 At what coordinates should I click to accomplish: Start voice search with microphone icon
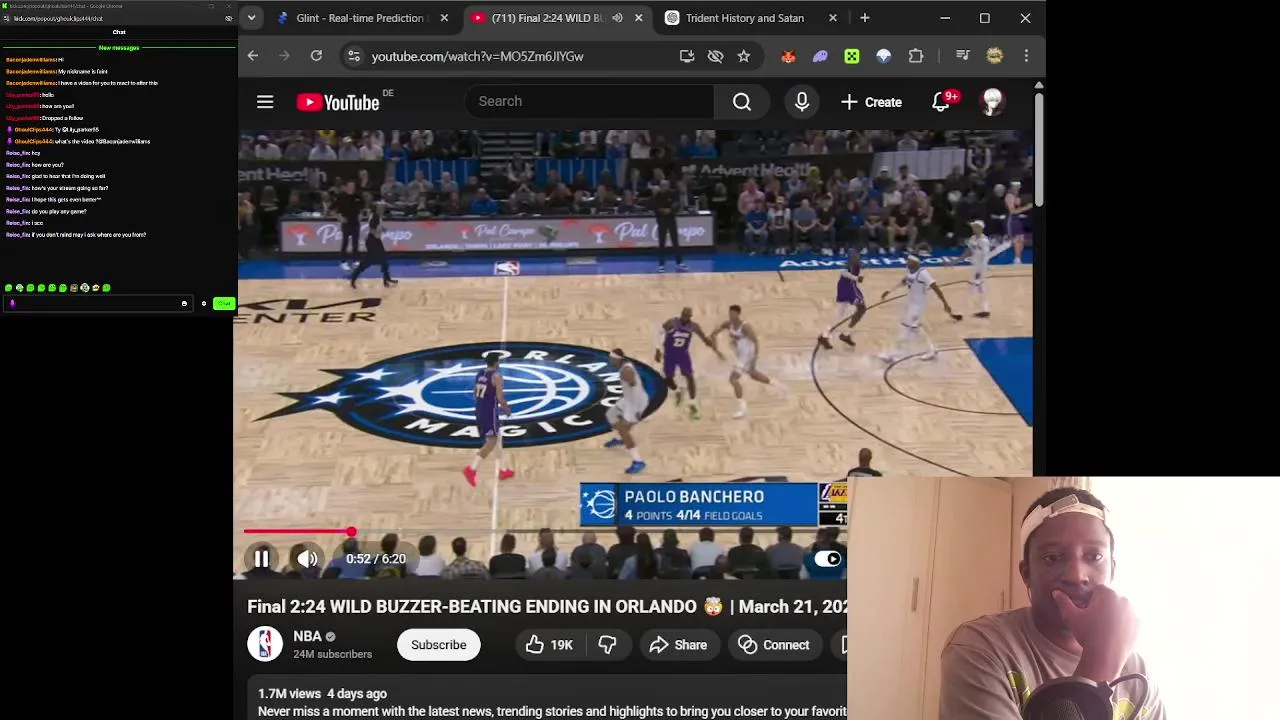coord(802,101)
